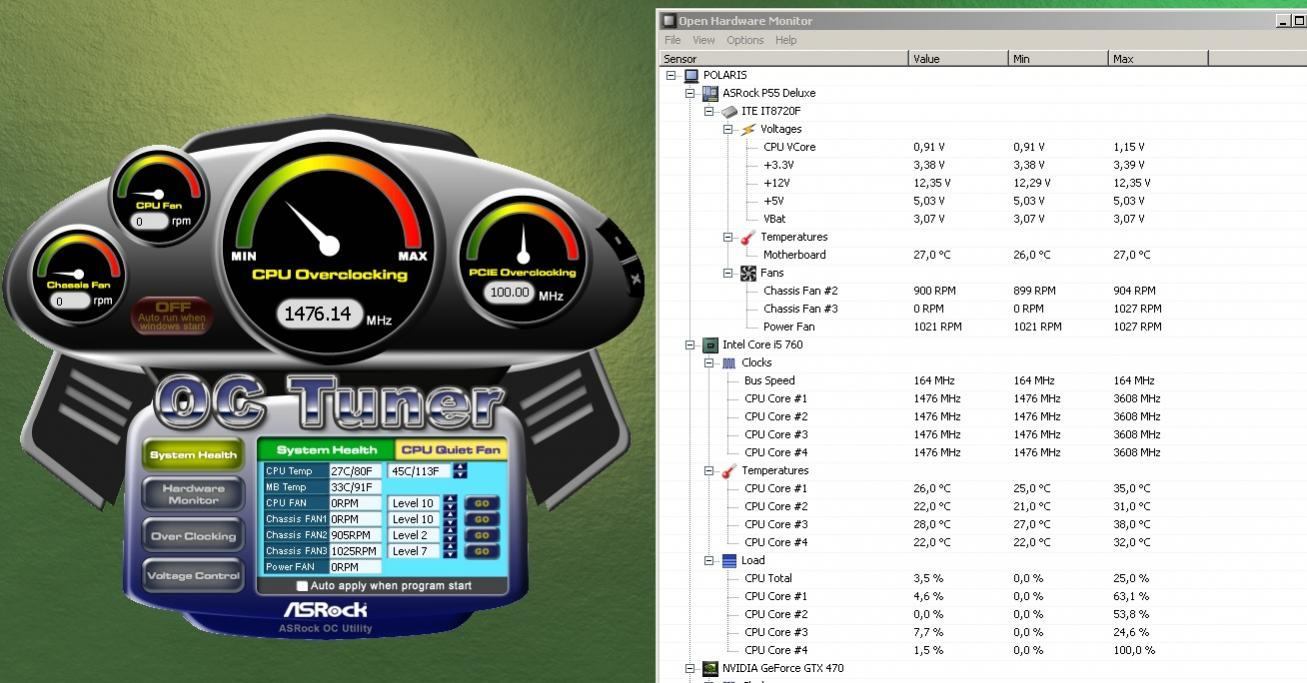Click the Value column header
Viewport: 1307px width, 683px height.
tap(958, 59)
